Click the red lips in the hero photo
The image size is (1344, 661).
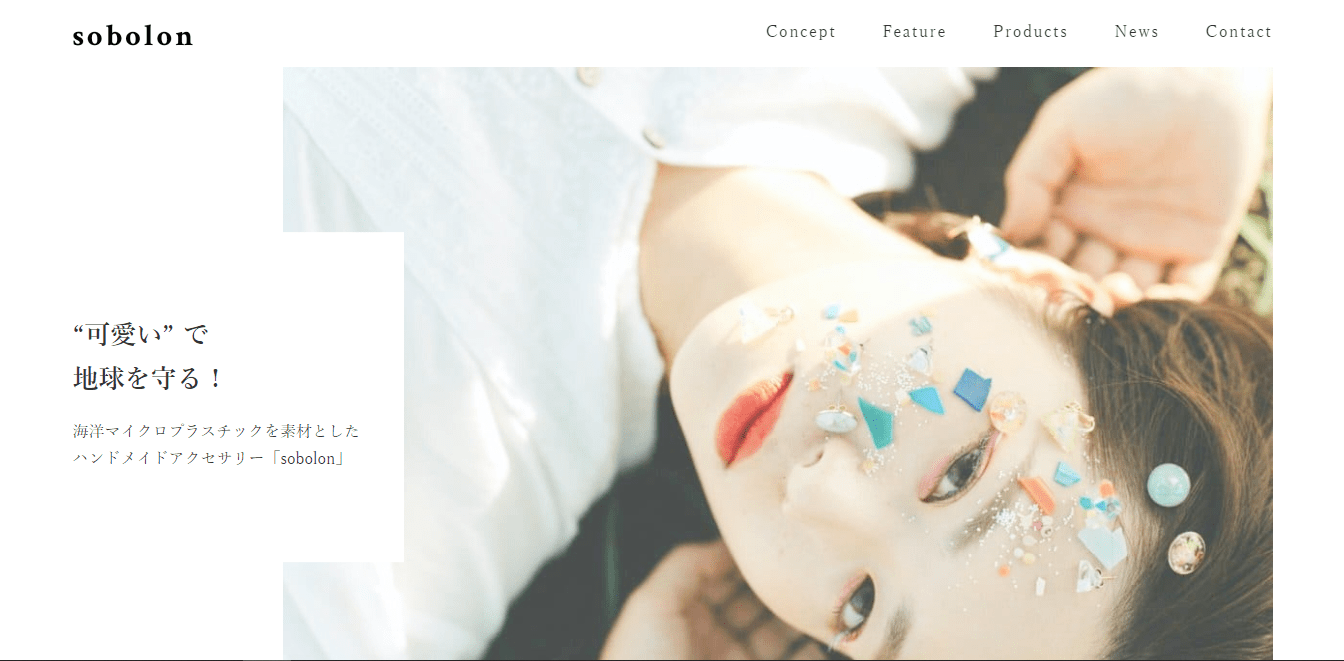[x=752, y=417]
